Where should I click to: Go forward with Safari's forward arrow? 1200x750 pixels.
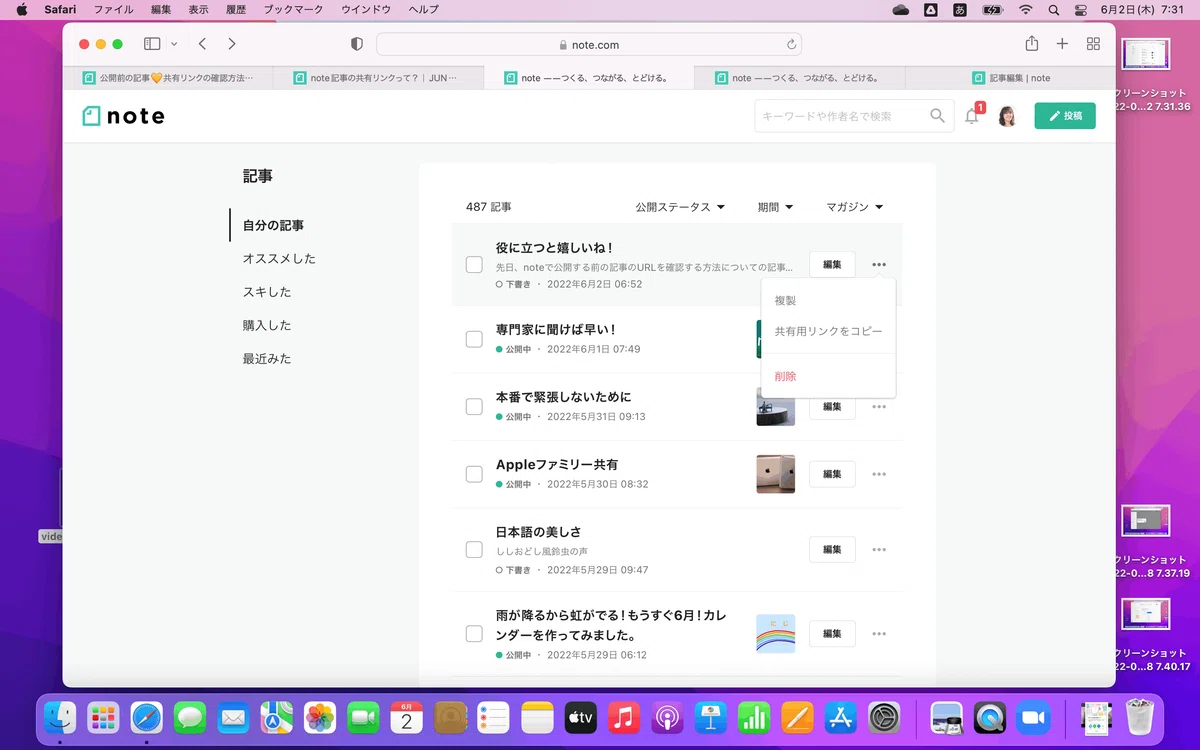click(x=232, y=44)
